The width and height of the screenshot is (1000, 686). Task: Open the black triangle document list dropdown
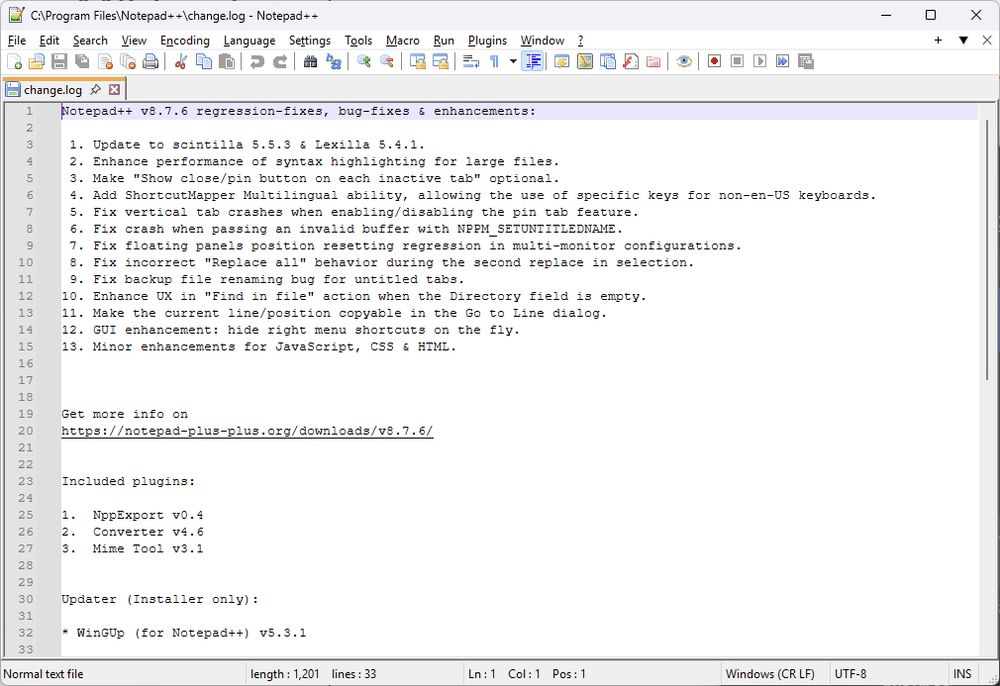[963, 40]
